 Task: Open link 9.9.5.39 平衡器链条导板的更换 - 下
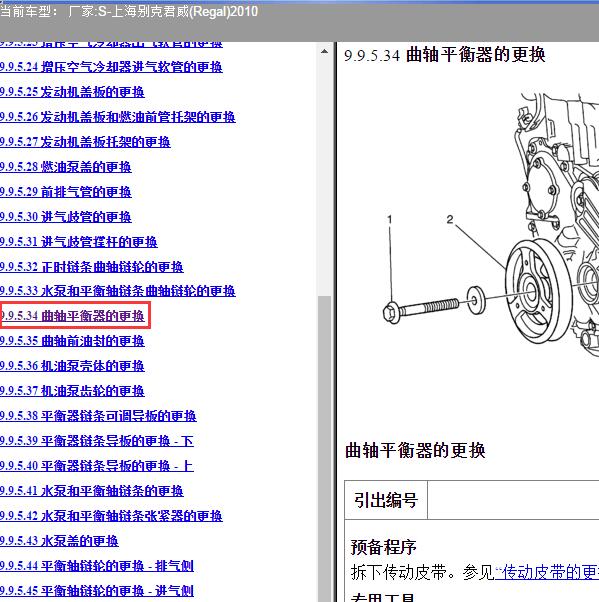[x=97, y=441]
